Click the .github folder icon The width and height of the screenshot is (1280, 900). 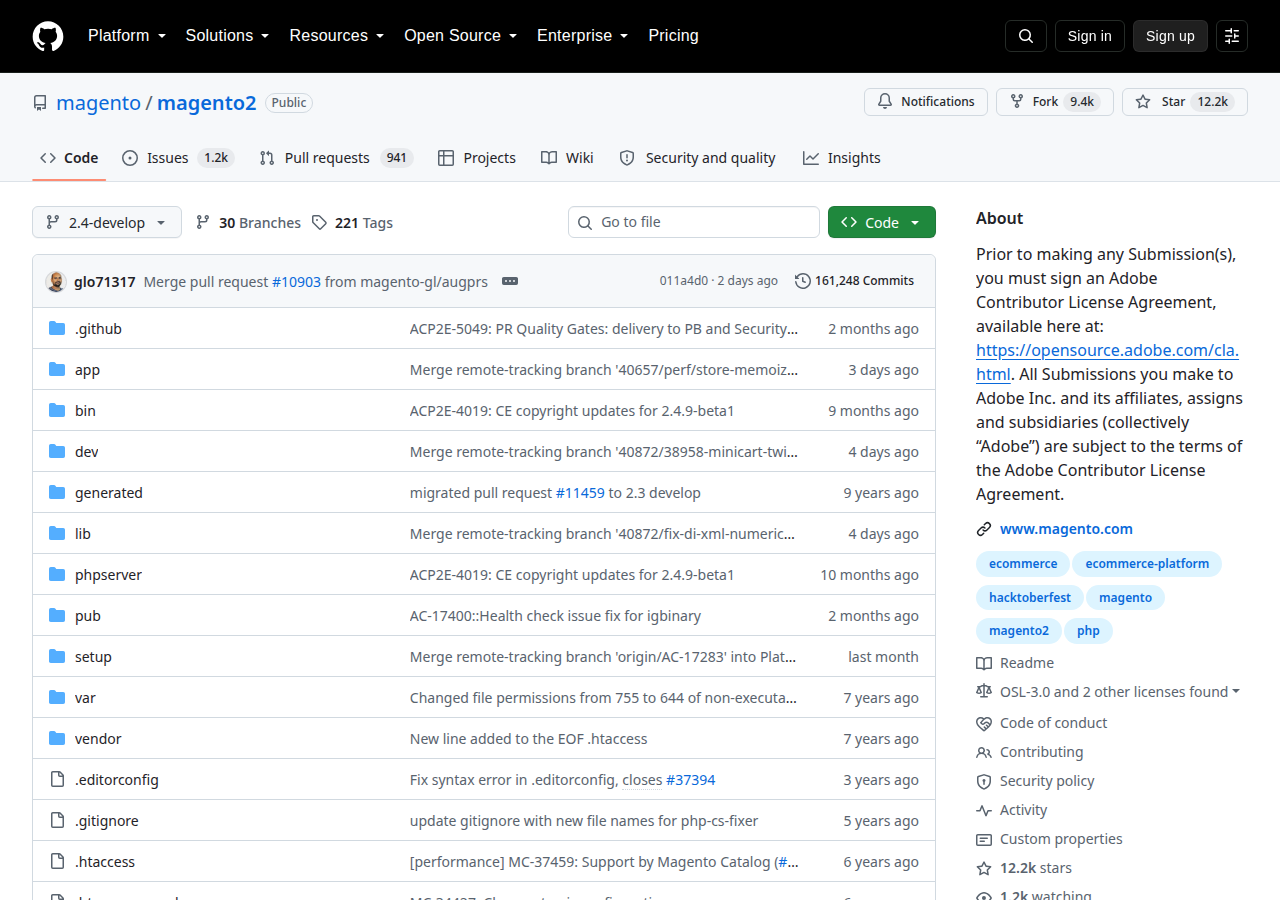[57, 328]
